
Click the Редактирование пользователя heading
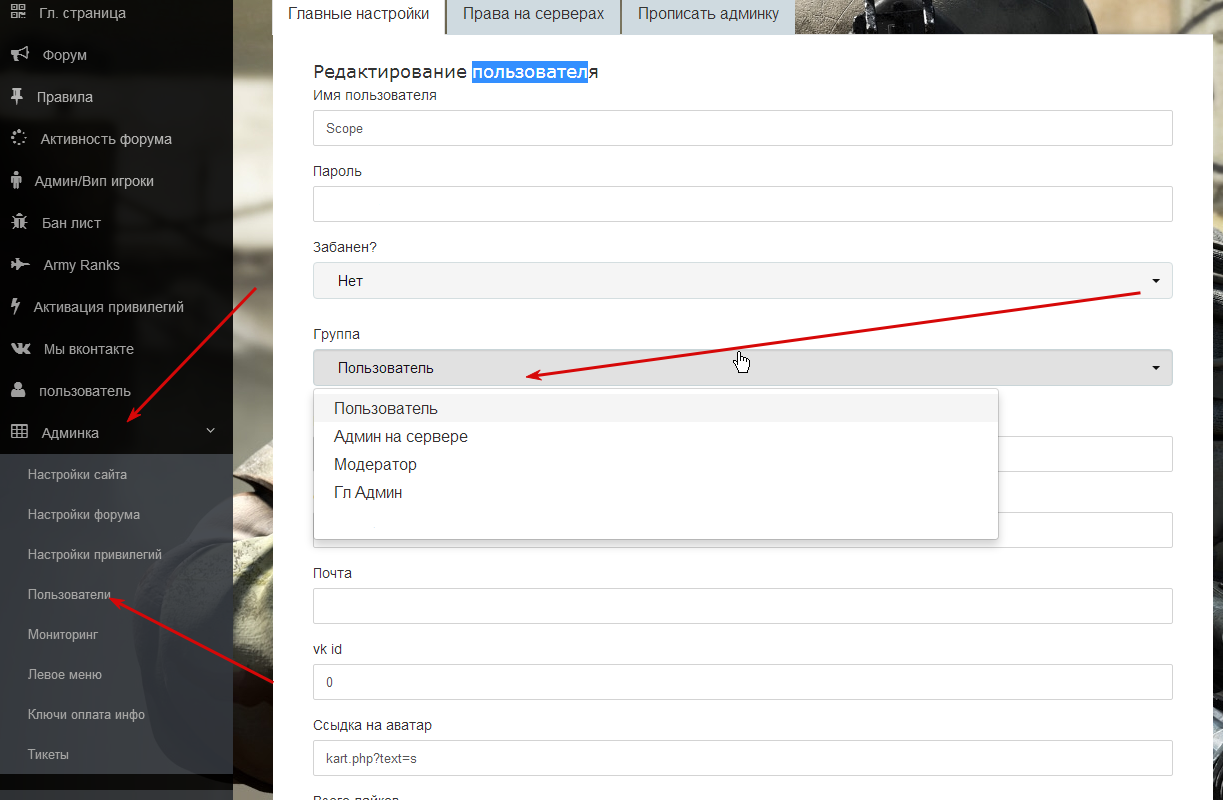456,72
